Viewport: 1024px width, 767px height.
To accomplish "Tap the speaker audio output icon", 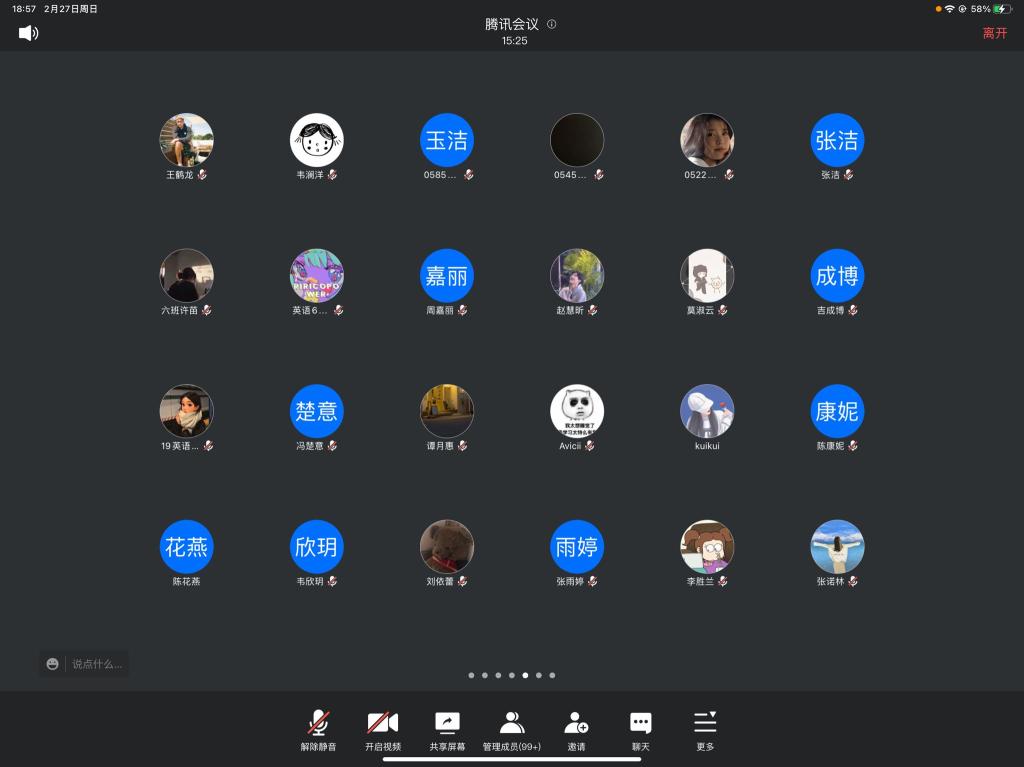I will click(x=28, y=33).
